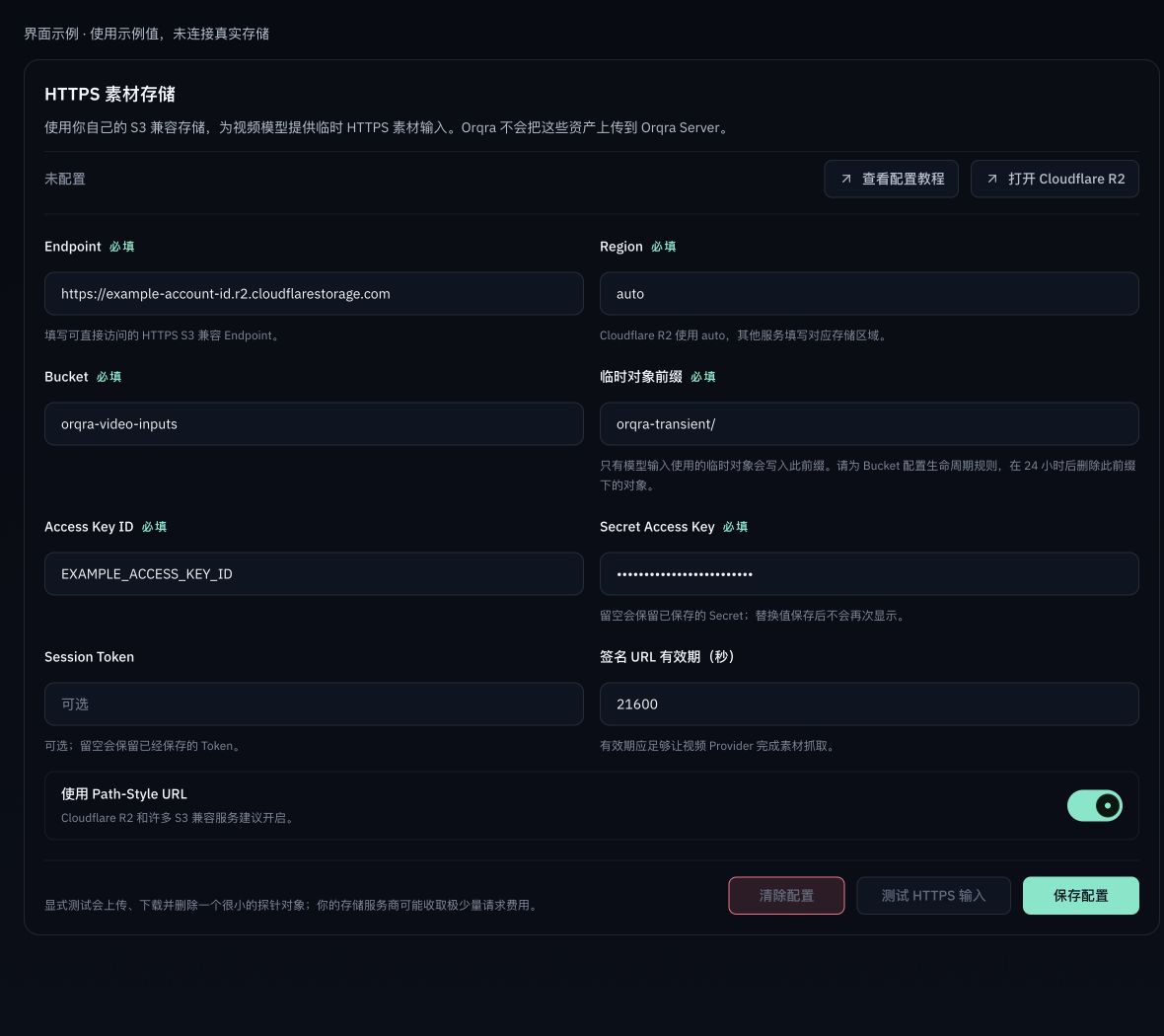1164x1036 pixels.
Task: Toggle the 使用 Path-Style URL switch
Action: coord(1094,806)
